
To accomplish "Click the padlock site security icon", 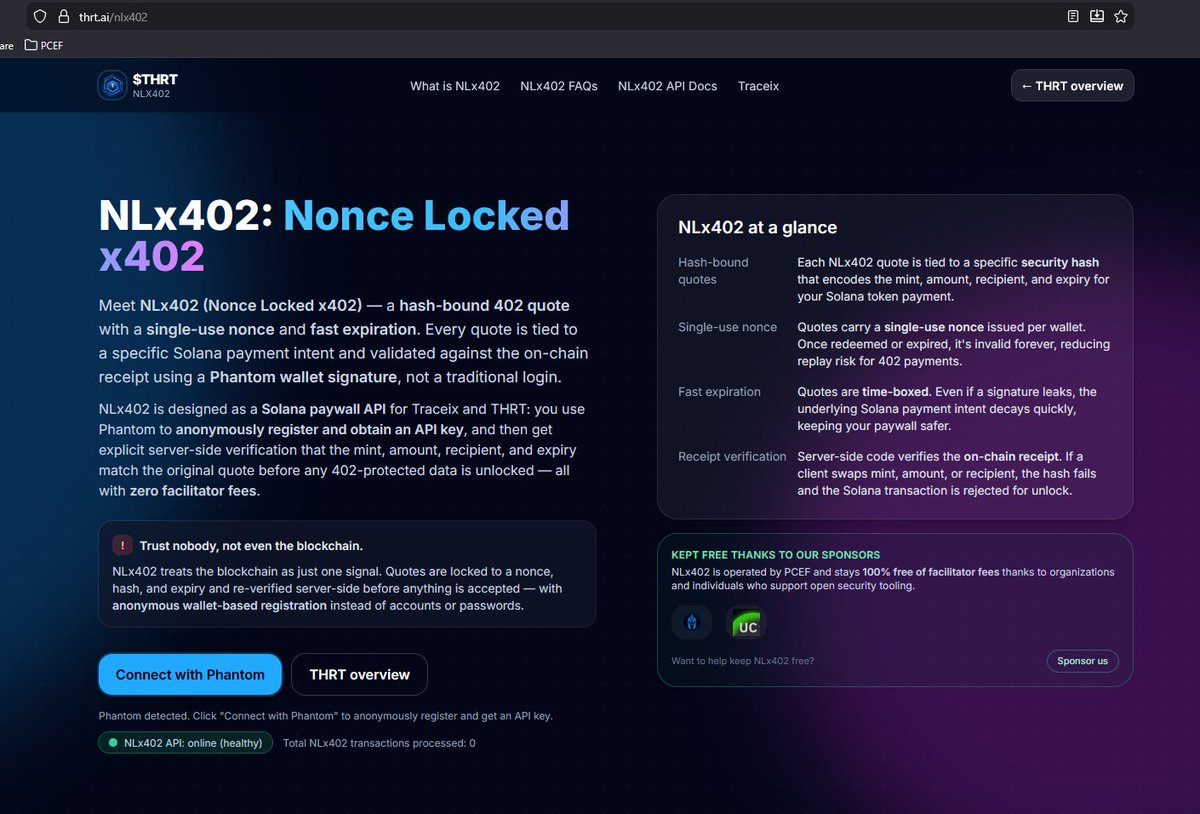I will 63,16.
